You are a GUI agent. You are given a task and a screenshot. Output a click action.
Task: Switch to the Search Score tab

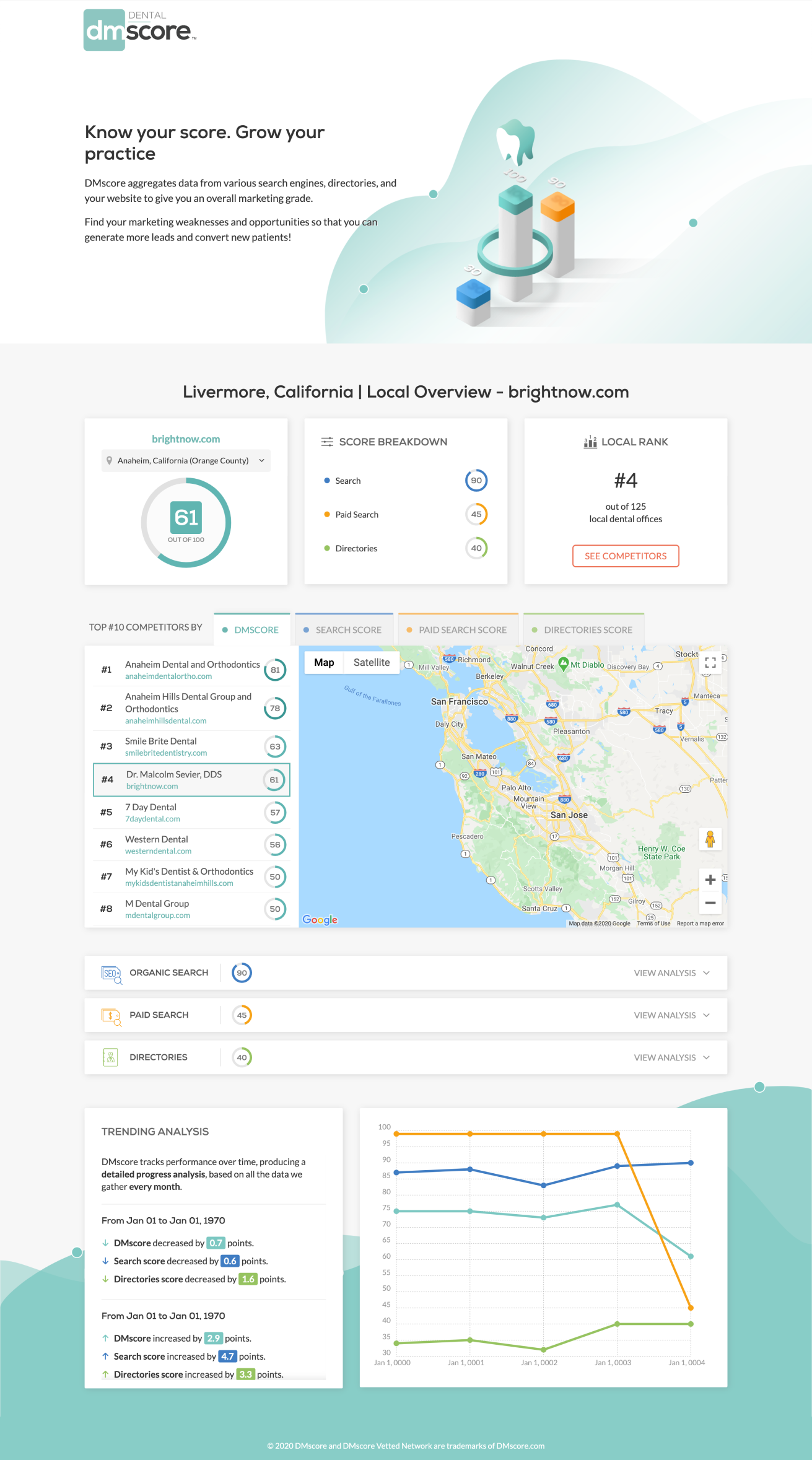point(344,629)
